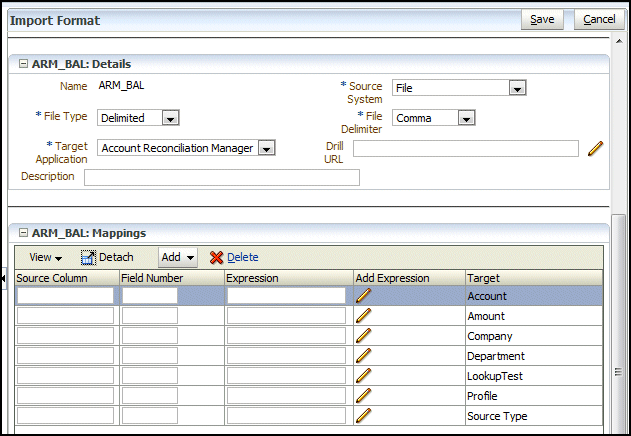Click the Description input field

click(222, 178)
